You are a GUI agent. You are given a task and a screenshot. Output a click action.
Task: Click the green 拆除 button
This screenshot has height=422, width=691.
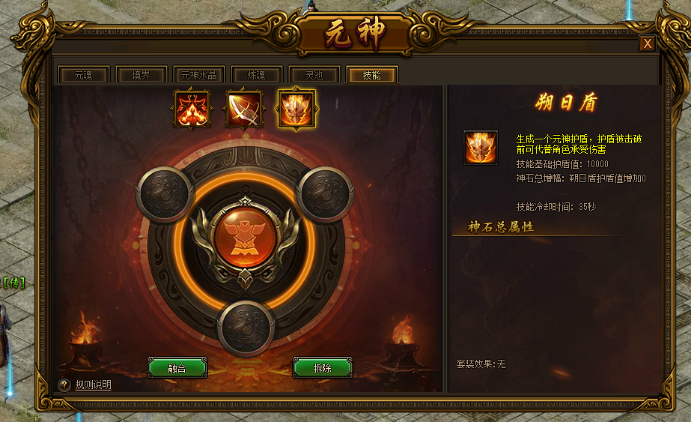(x=323, y=368)
